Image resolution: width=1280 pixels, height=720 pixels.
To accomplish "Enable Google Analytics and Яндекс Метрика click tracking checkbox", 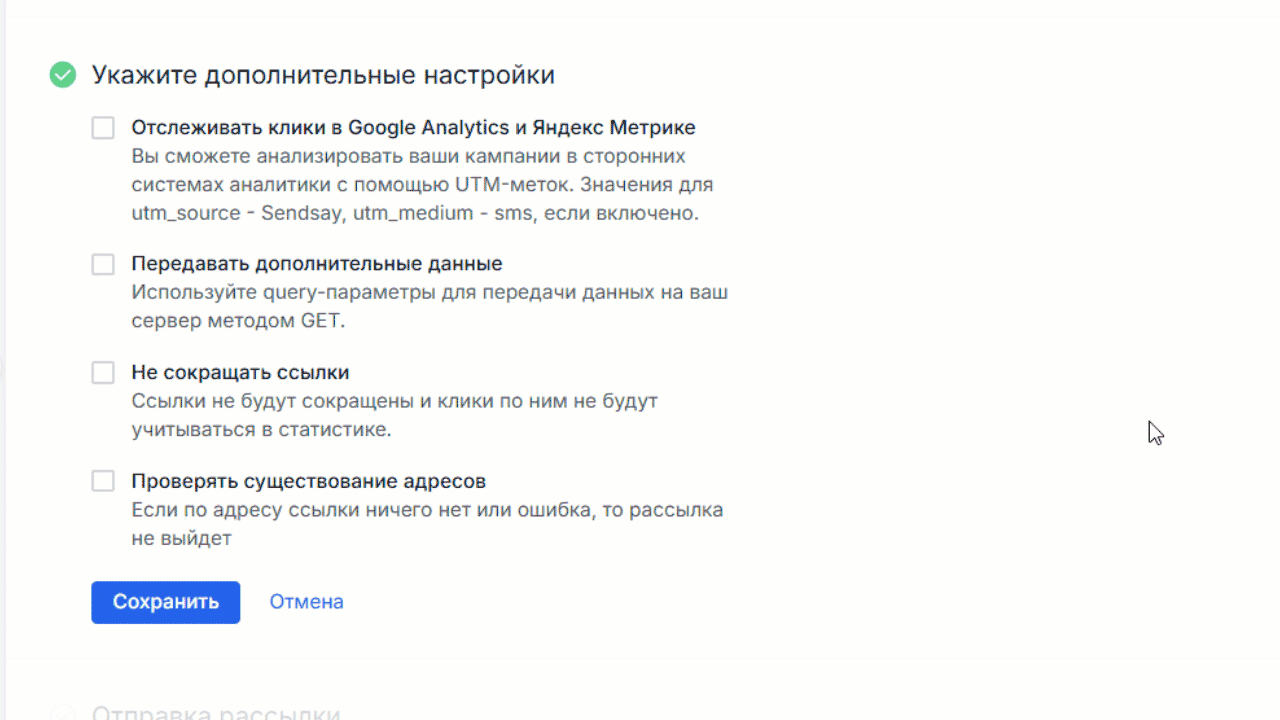I will (x=103, y=128).
